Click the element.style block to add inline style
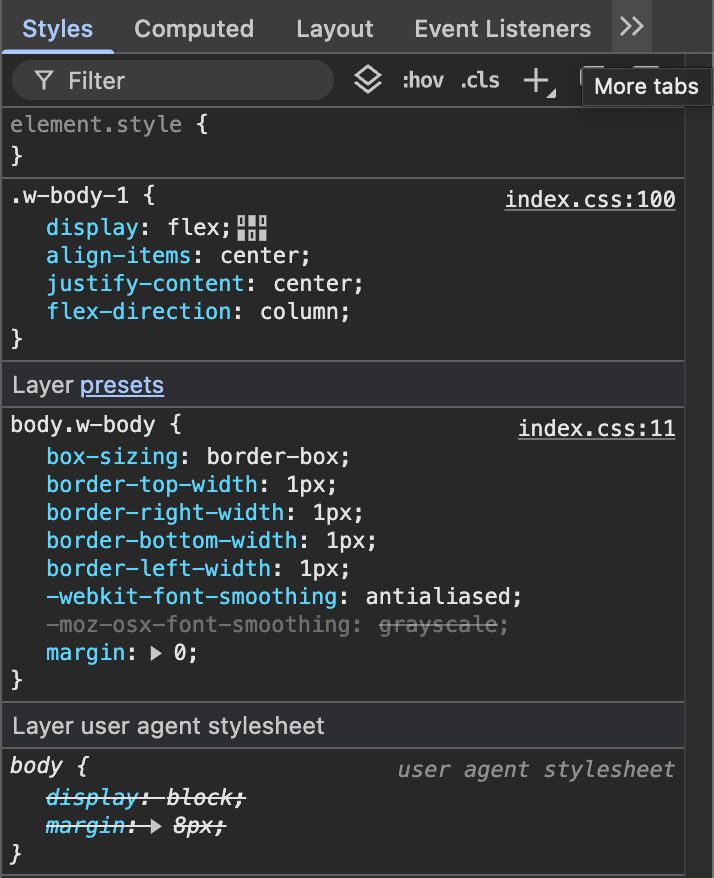Viewport: 714px width, 878px height. (x=100, y=125)
